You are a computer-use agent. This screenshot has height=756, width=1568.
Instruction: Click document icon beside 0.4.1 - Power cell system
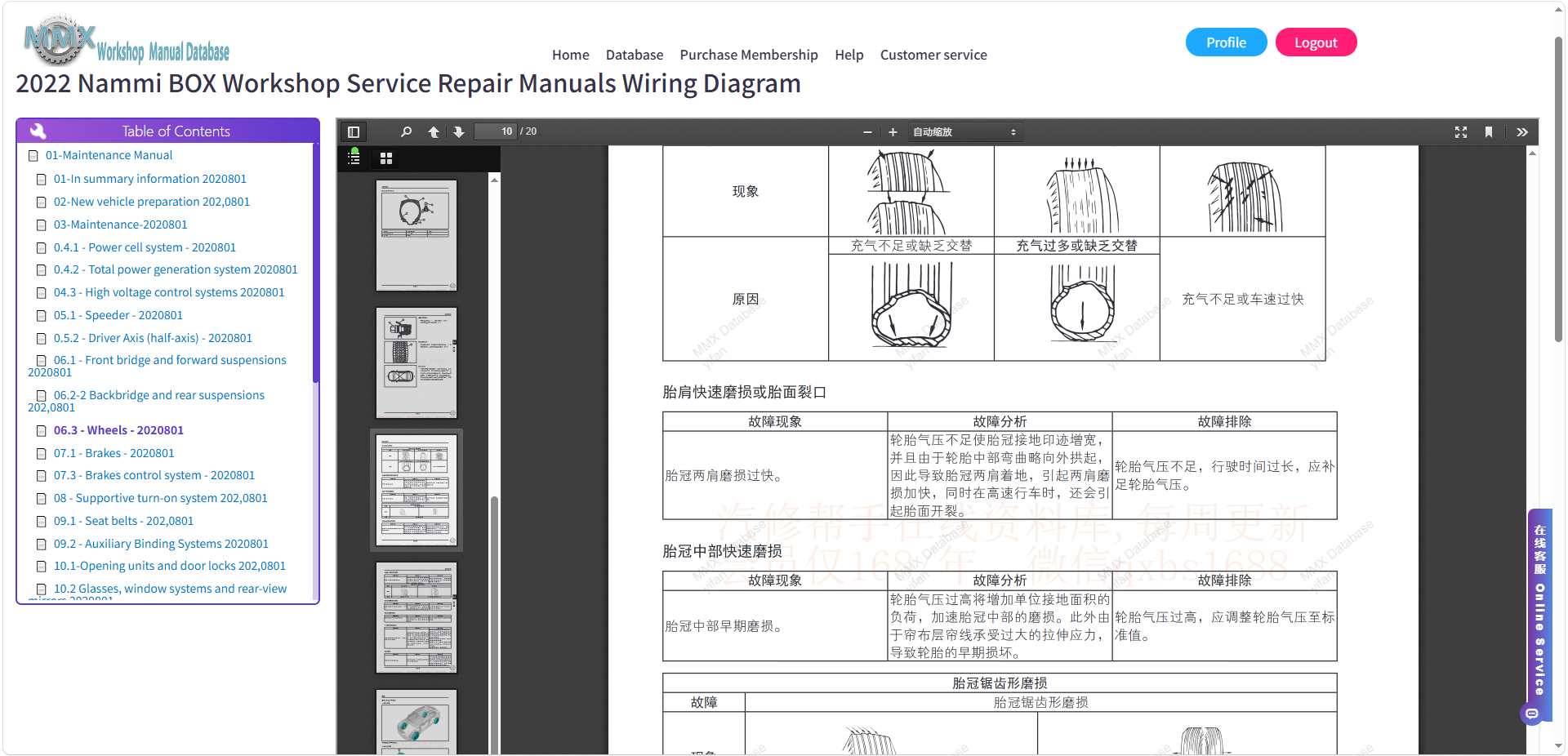[42, 248]
